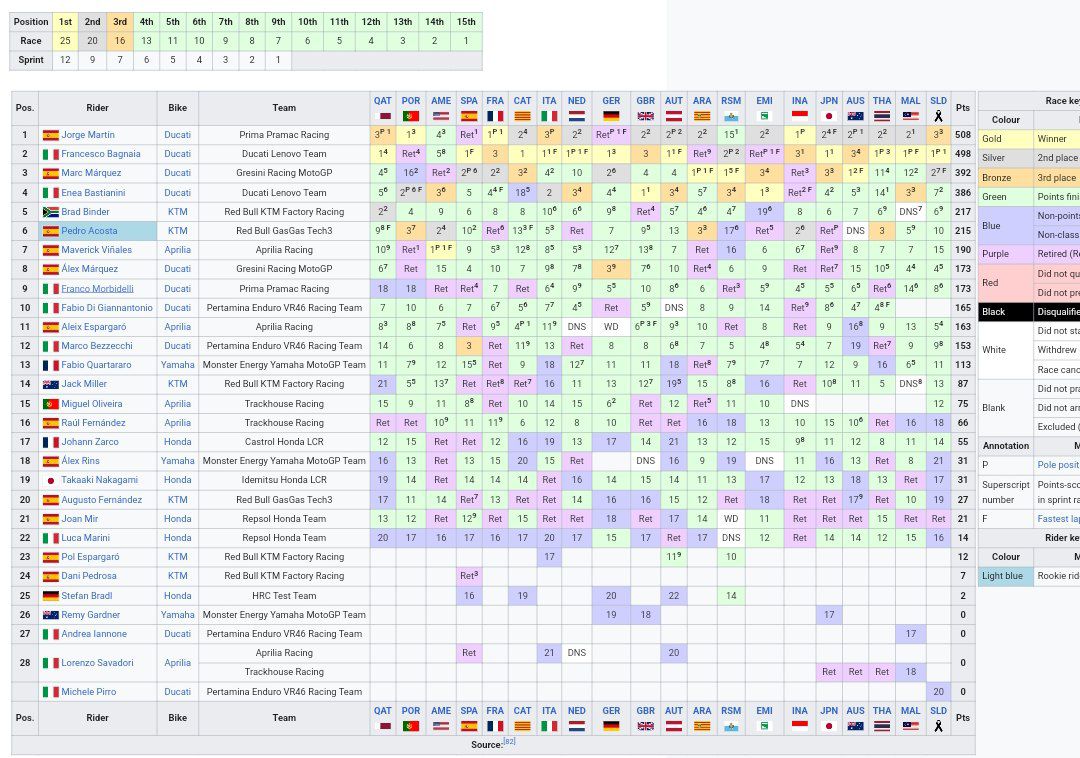Click the black ribbon icon under SLD in top header

[x=938, y=116]
